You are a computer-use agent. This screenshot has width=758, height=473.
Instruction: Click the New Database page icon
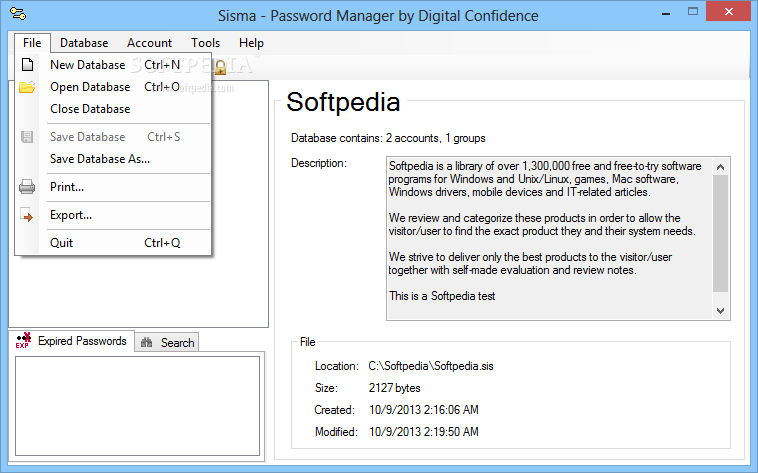28,64
